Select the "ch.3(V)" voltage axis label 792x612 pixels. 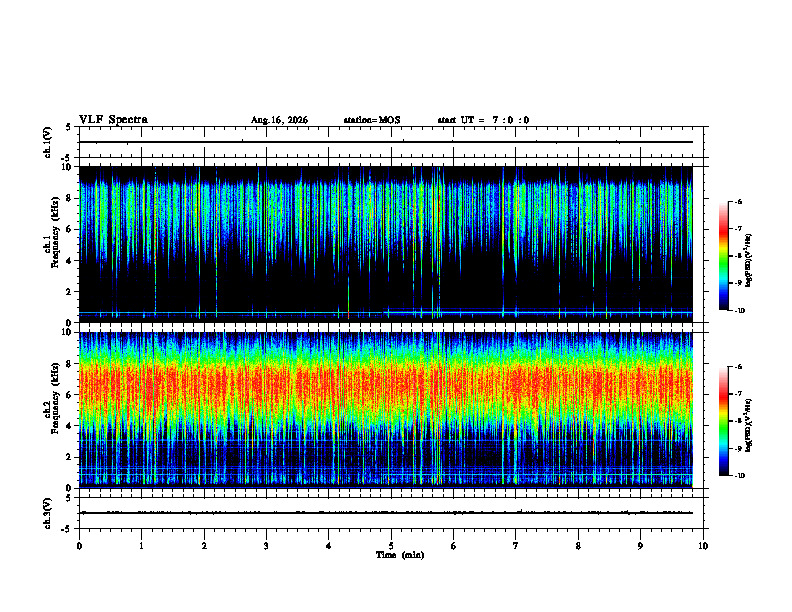point(48,513)
